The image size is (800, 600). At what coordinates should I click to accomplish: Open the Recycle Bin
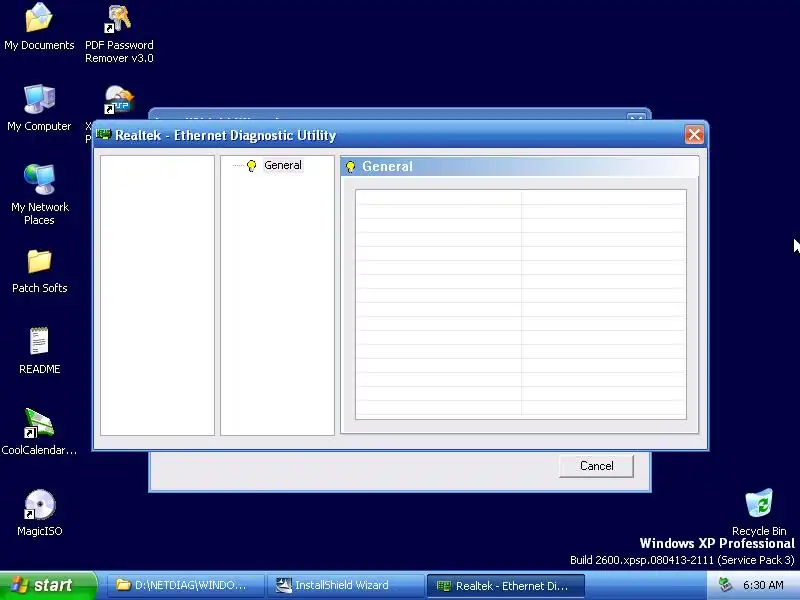point(759,512)
